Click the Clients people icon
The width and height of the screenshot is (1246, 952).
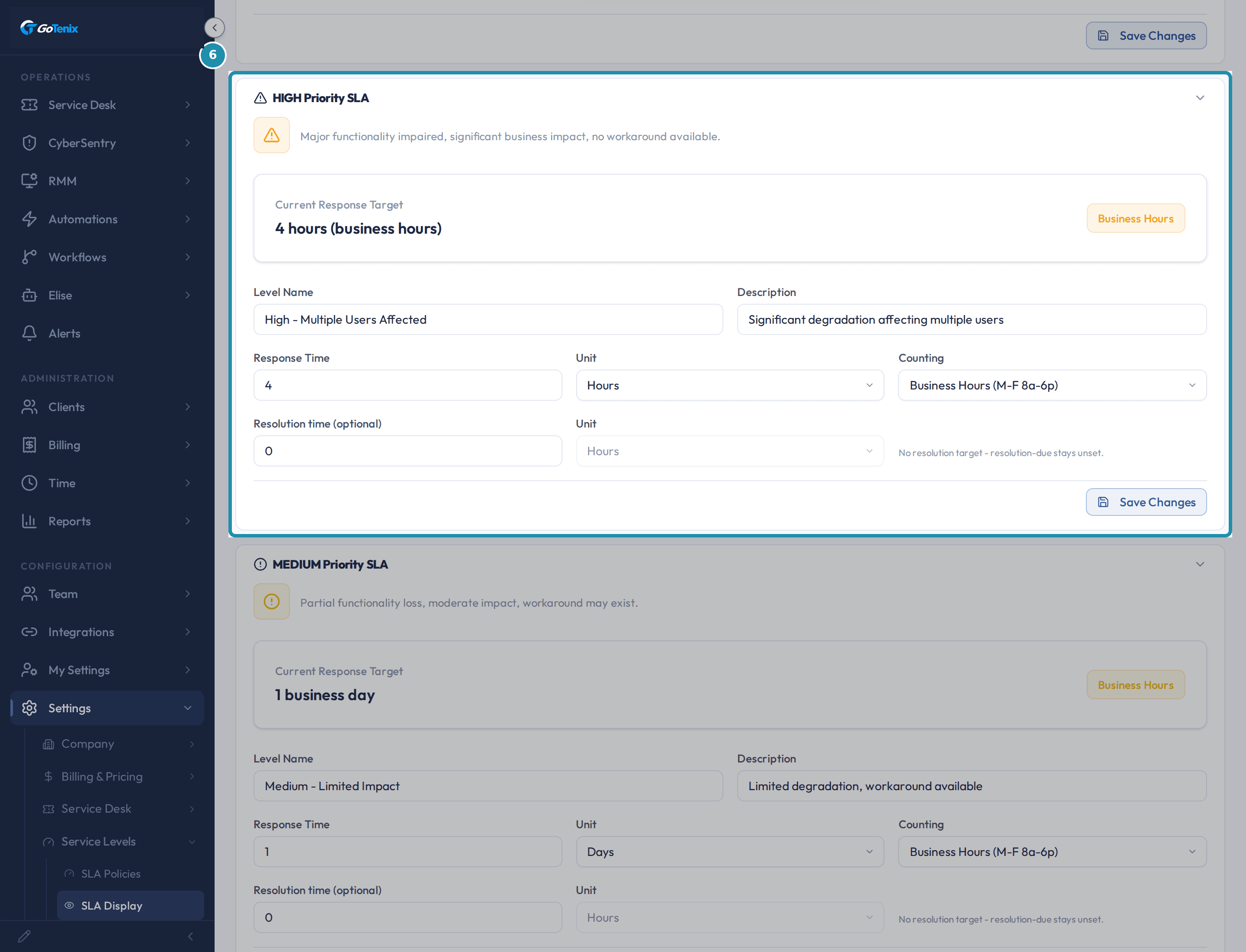click(x=29, y=407)
